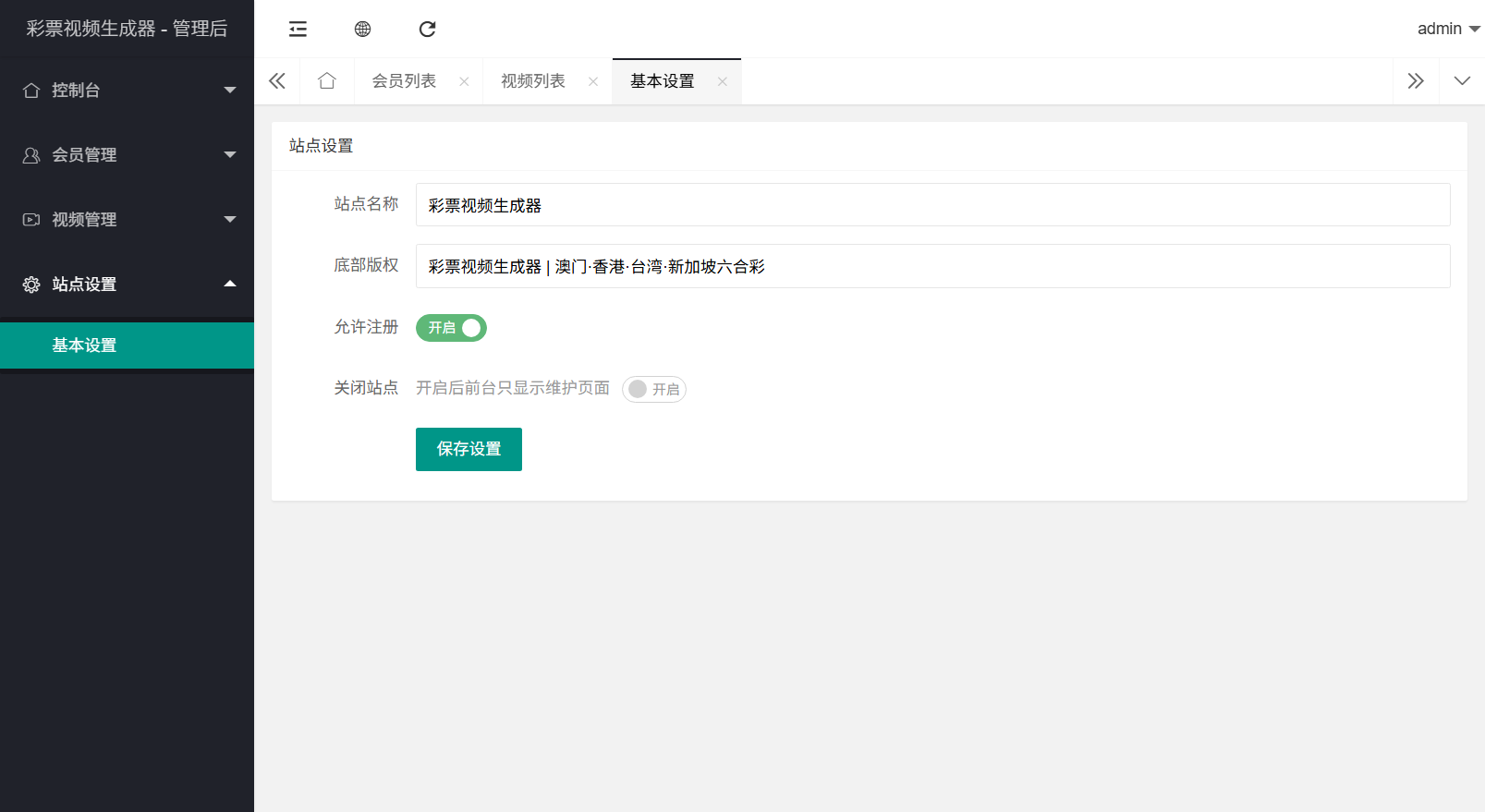
Task: Click the 站点设置 gear icon in sidebar
Action: (x=31, y=285)
